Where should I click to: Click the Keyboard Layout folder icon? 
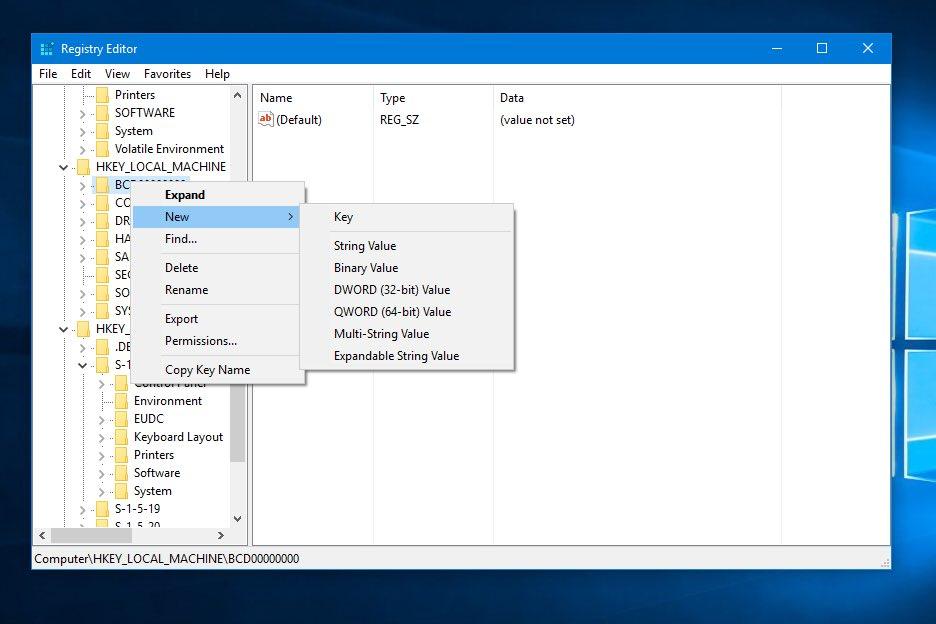122,437
